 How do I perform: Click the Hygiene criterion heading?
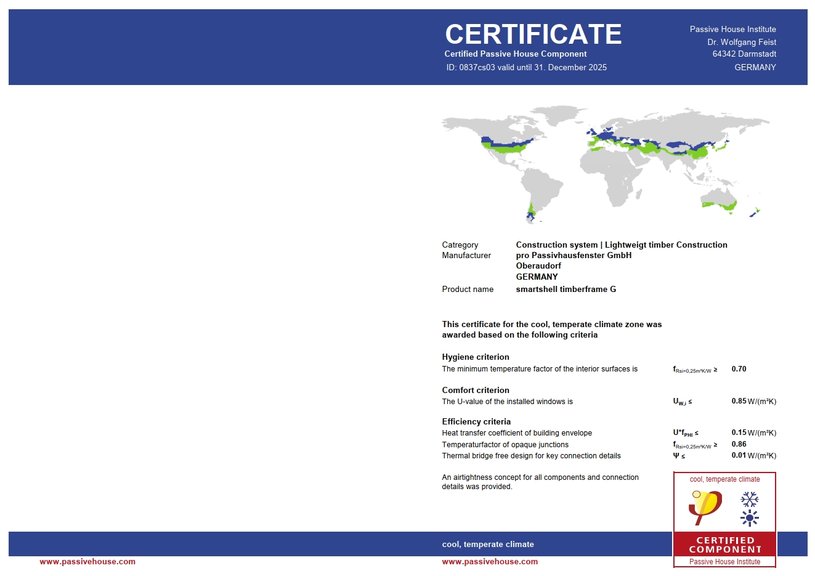coord(475,357)
